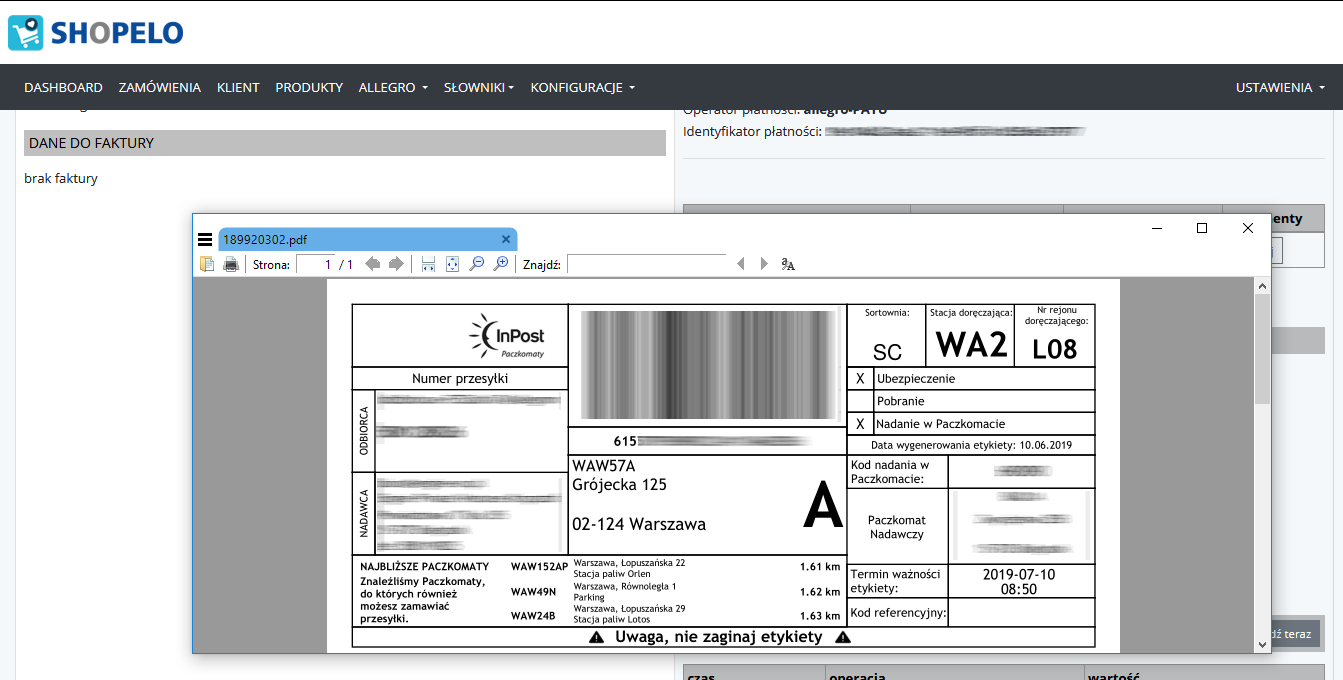Open USTAWIENIA dropdown menu

[x=1280, y=87]
